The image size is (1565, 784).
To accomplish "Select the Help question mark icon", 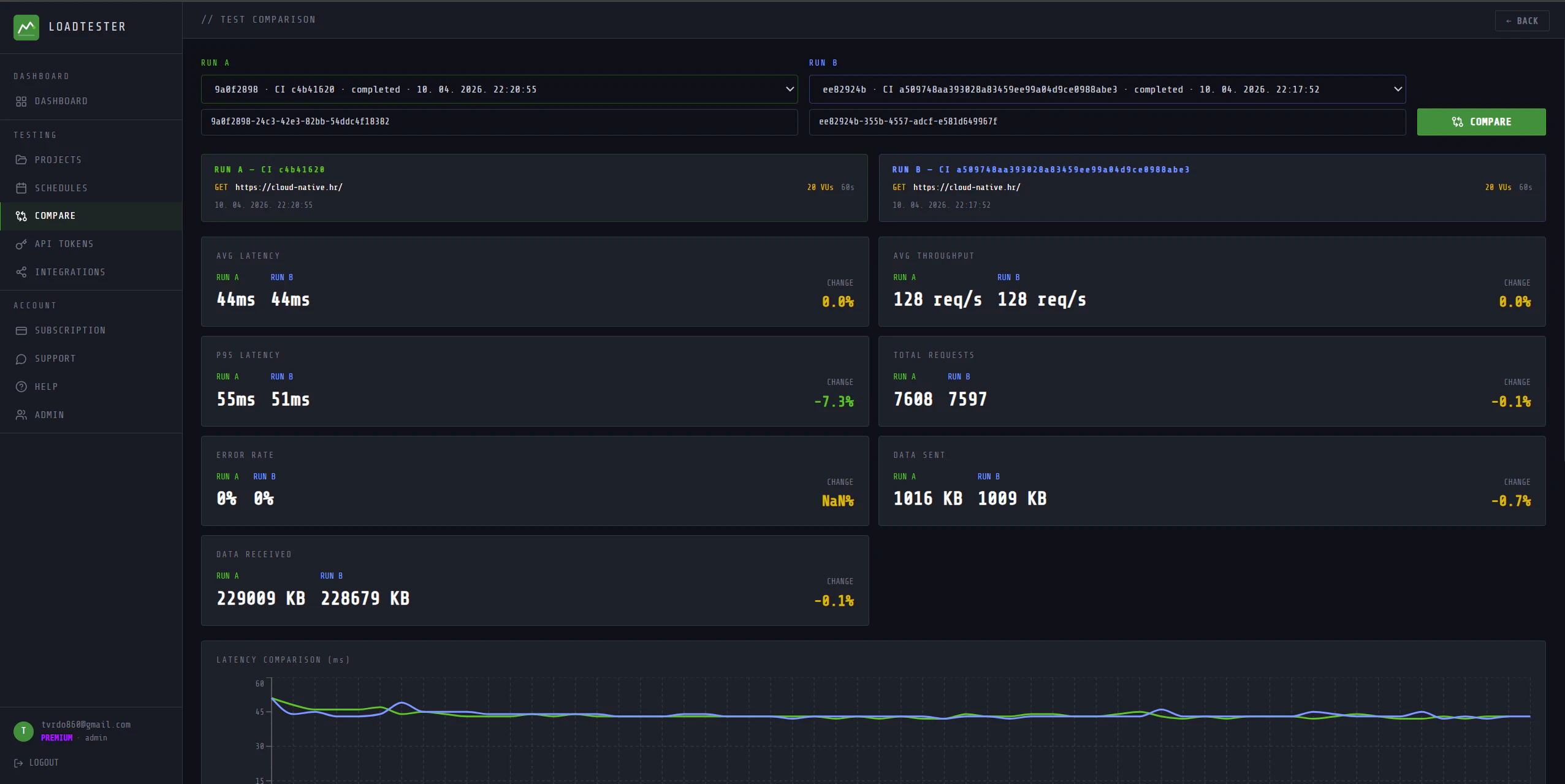I will [21, 387].
